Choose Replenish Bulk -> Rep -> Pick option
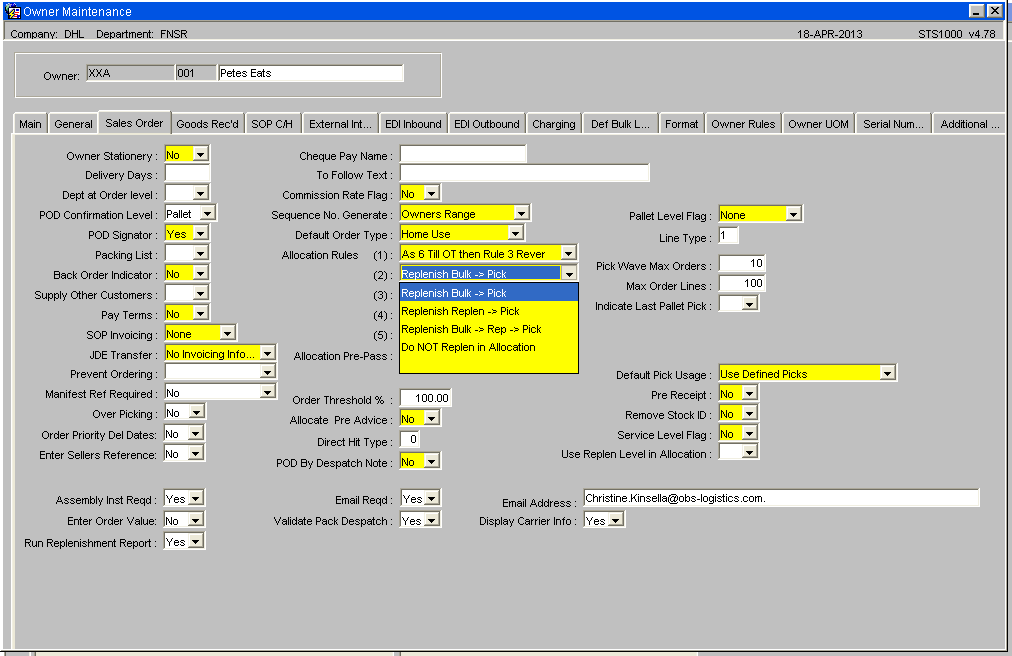Viewport: 1012px width, 656px height. [489, 329]
